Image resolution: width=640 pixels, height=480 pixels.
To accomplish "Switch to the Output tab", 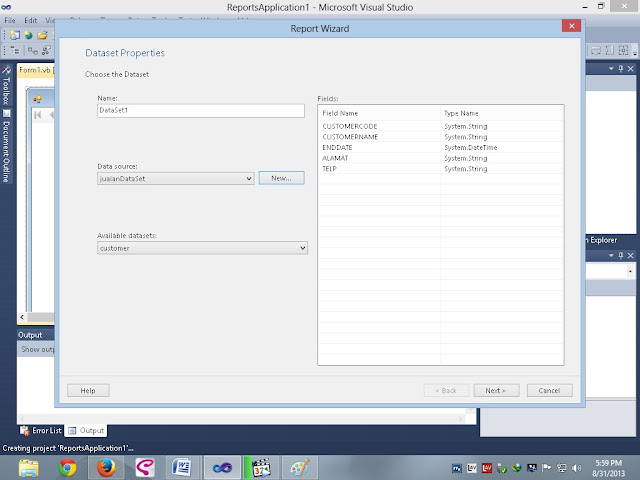I will click(x=86, y=430).
